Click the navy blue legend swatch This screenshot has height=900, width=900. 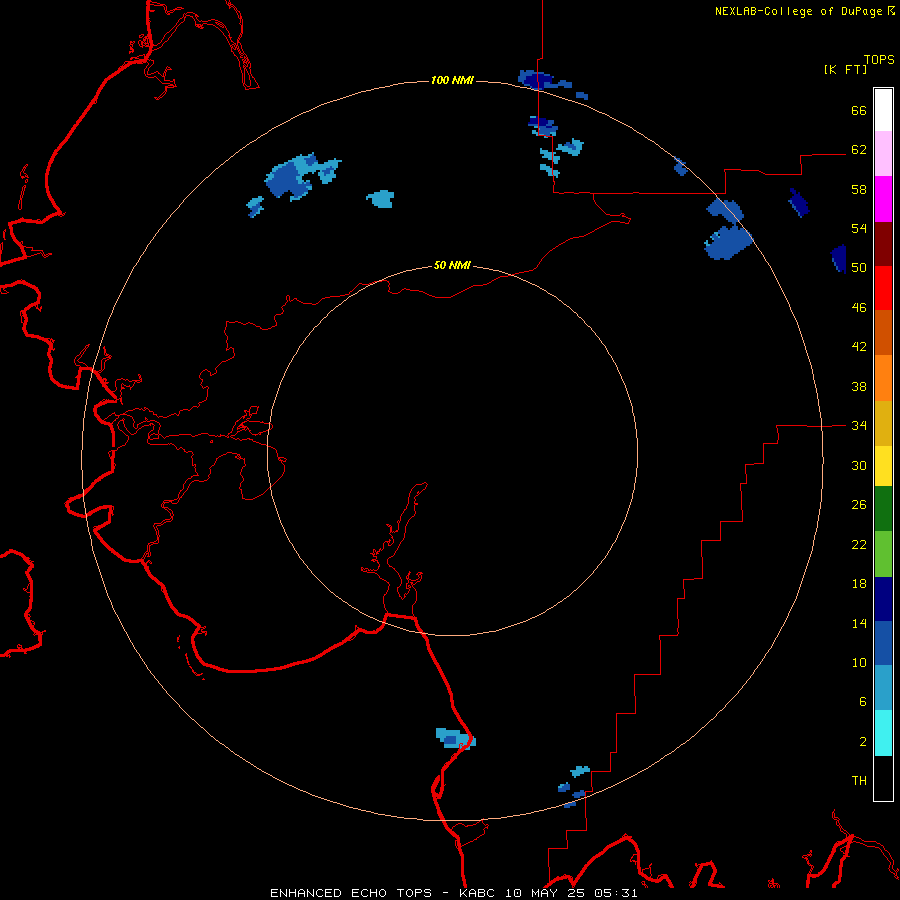(x=883, y=599)
